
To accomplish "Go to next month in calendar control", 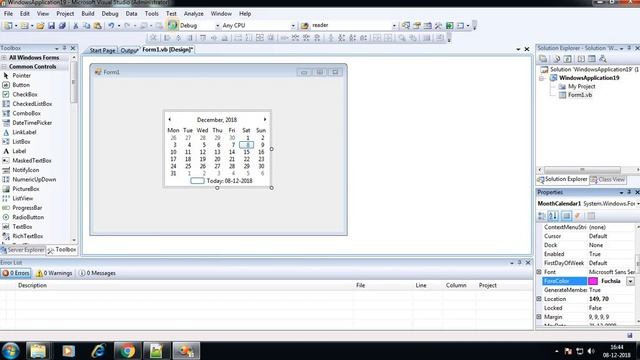I will tap(265, 120).
